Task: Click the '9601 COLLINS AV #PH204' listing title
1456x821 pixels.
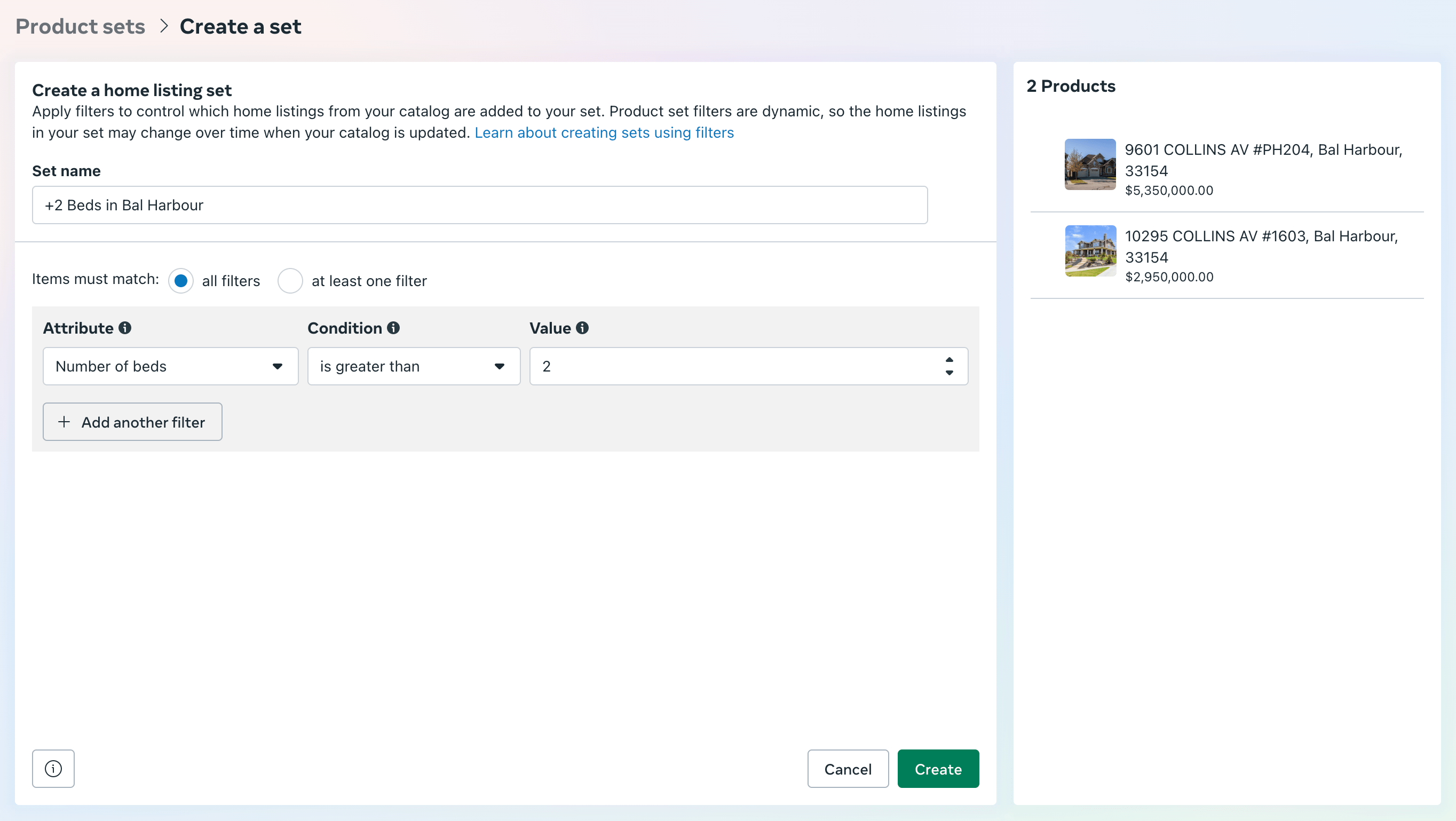Action: click(x=1264, y=160)
